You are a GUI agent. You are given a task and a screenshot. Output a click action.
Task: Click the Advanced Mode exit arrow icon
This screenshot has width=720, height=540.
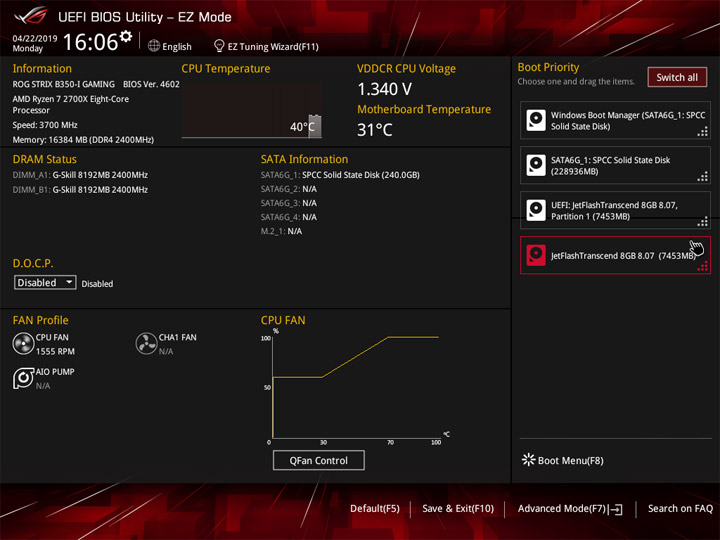click(616, 509)
